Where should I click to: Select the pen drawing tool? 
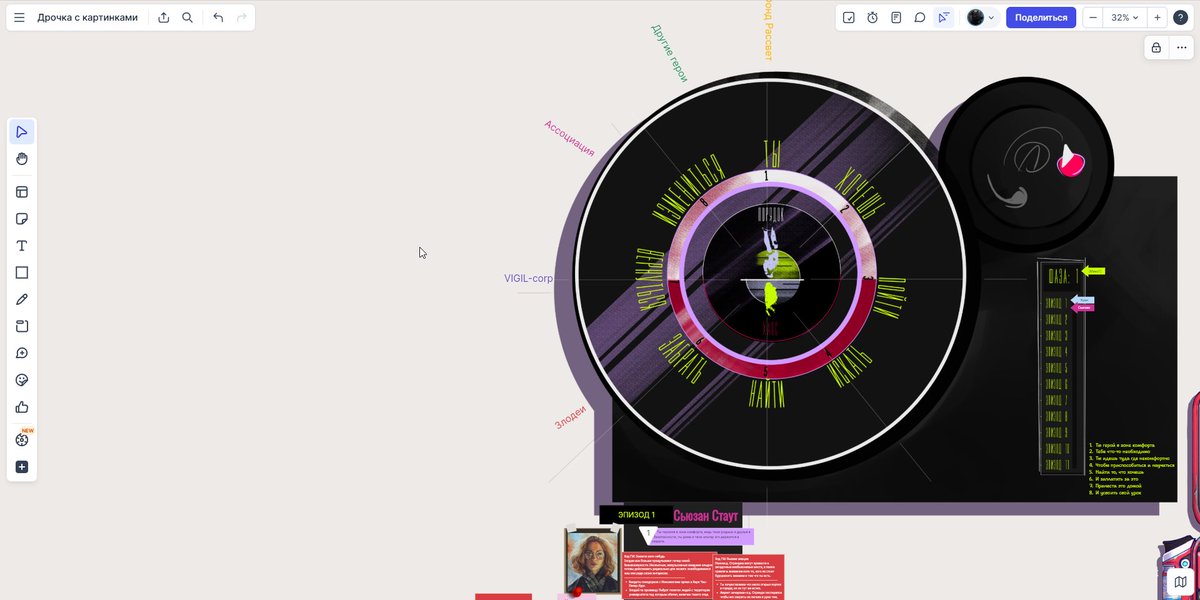coord(22,300)
